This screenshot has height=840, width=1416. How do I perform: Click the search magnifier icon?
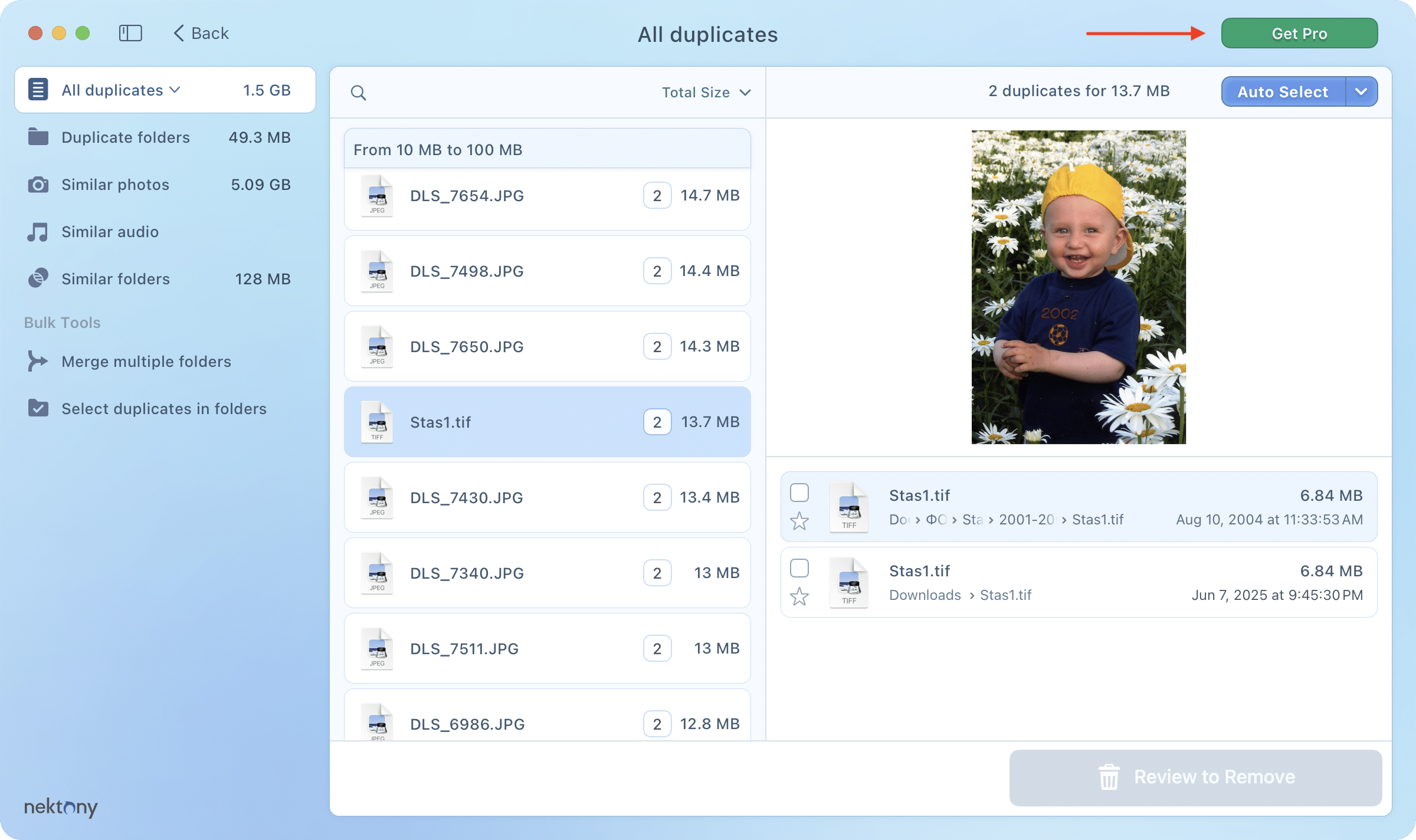358,93
